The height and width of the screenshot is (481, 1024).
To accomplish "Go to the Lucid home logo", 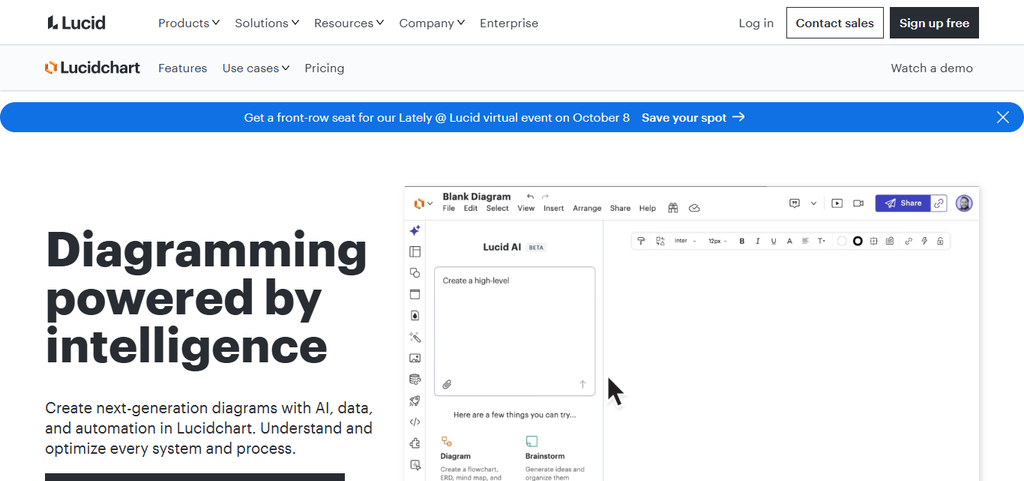I will point(76,23).
